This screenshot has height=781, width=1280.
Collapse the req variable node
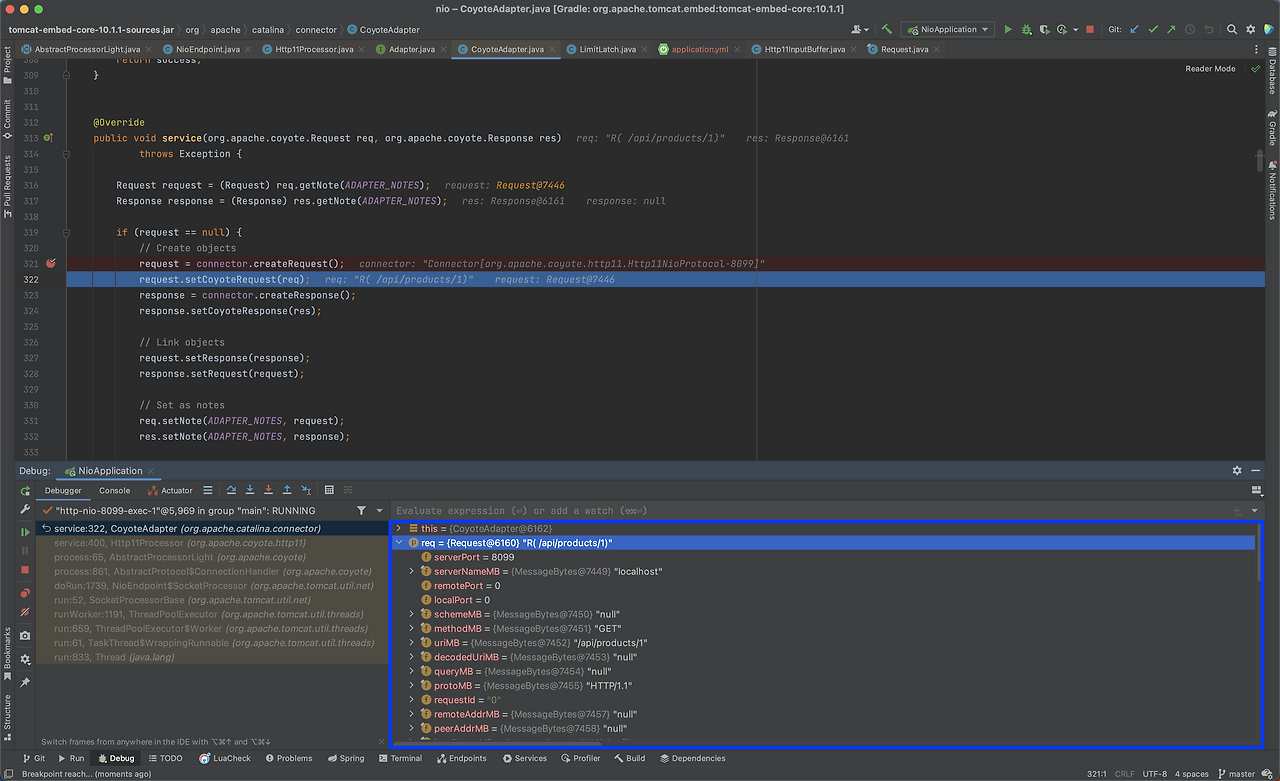coord(399,543)
